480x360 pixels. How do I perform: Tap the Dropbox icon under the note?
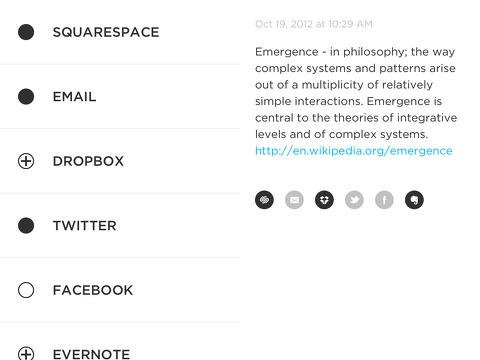click(324, 200)
